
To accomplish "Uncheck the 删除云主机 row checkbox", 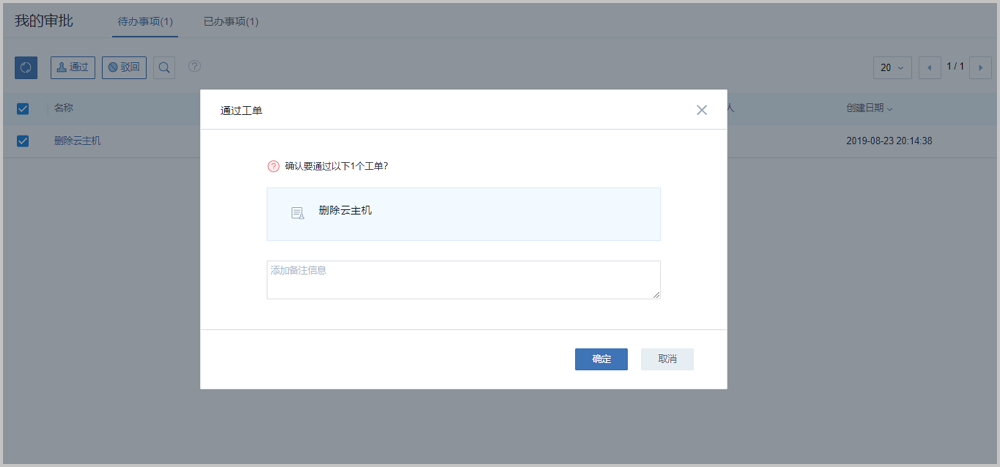I will point(23,141).
